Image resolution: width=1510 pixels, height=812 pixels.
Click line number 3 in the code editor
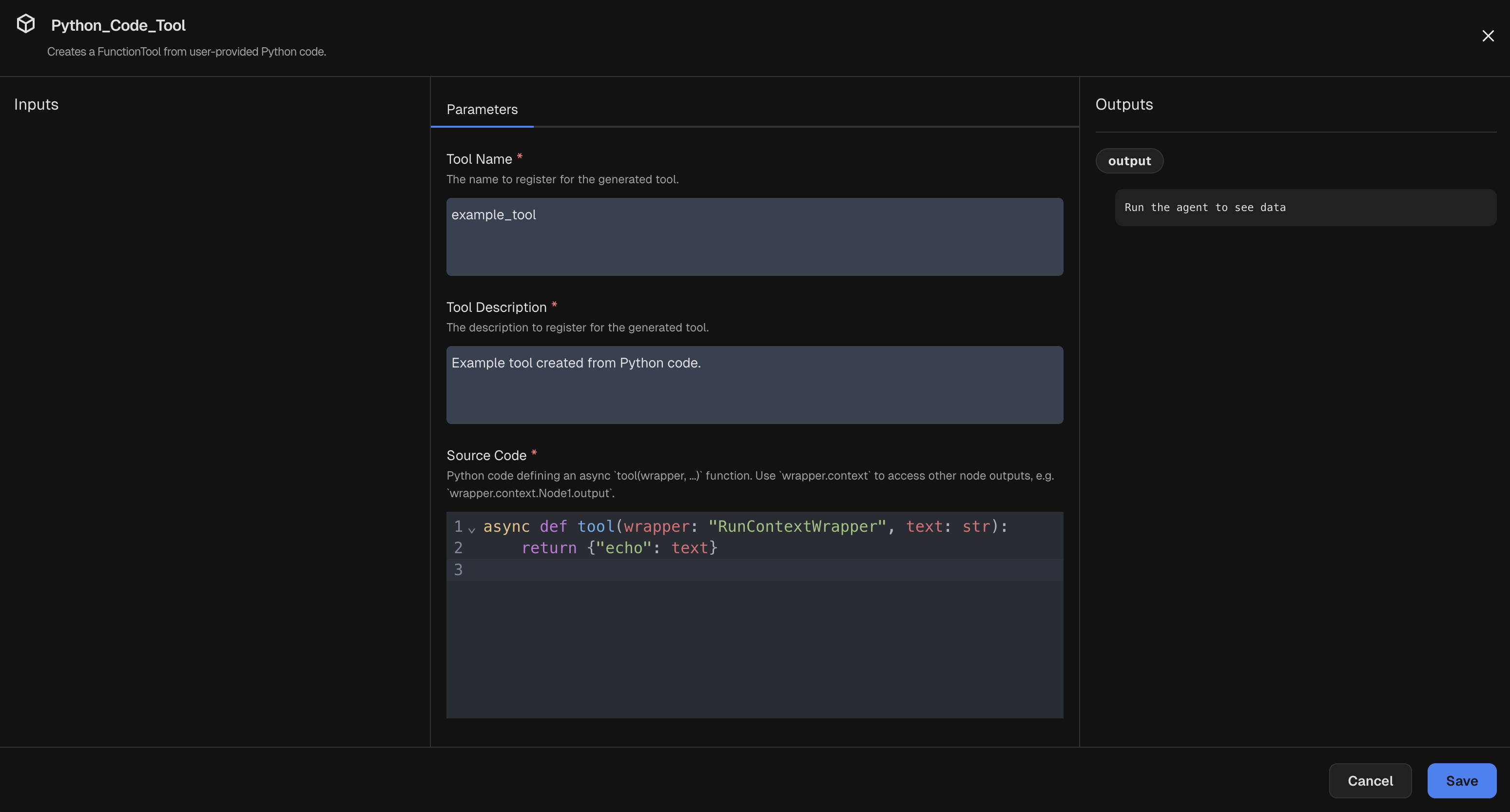[458, 568]
